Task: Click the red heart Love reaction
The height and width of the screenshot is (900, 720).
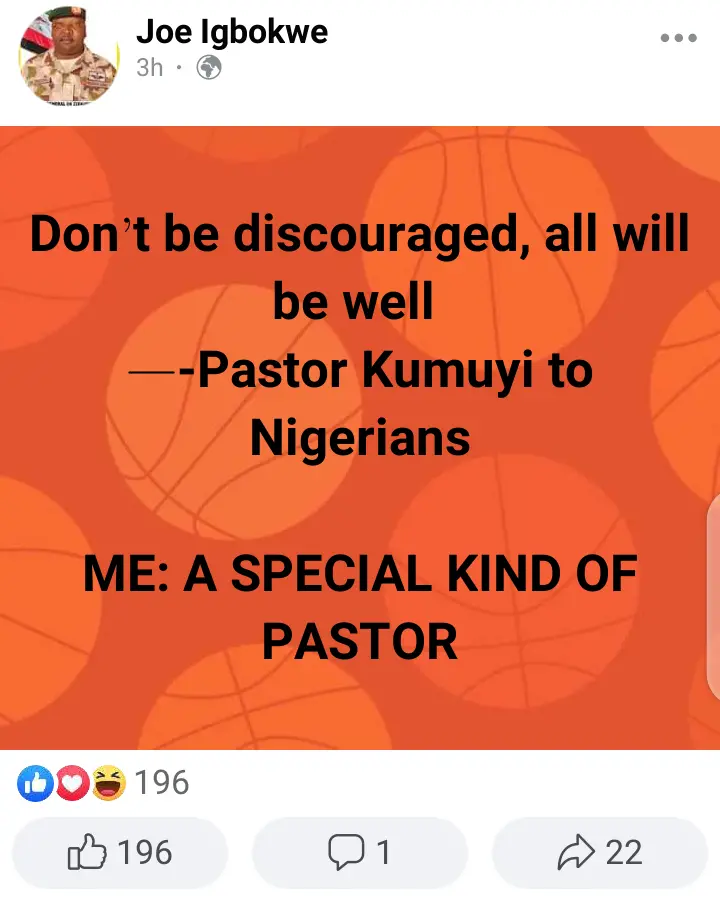Action: [72, 783]
